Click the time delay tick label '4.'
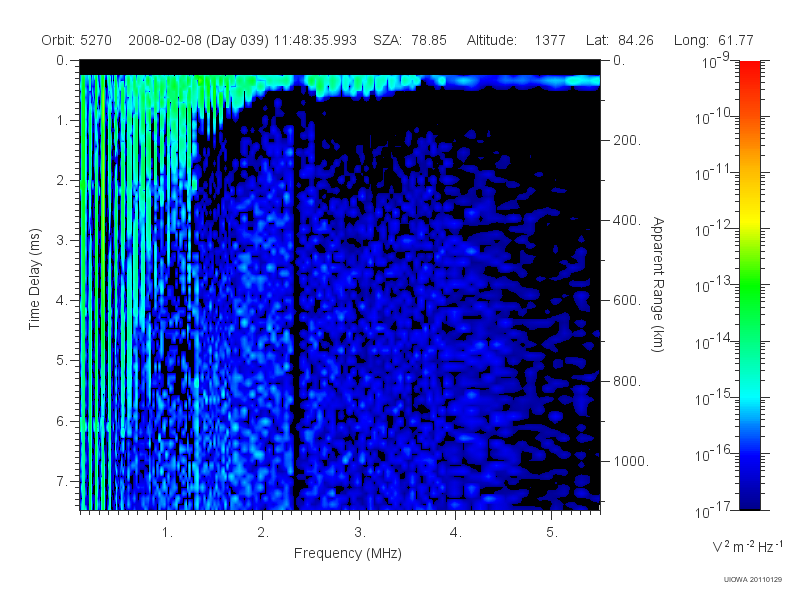Image resolution: width=800 pixels, height=600 pixels. tap(61, 301)
